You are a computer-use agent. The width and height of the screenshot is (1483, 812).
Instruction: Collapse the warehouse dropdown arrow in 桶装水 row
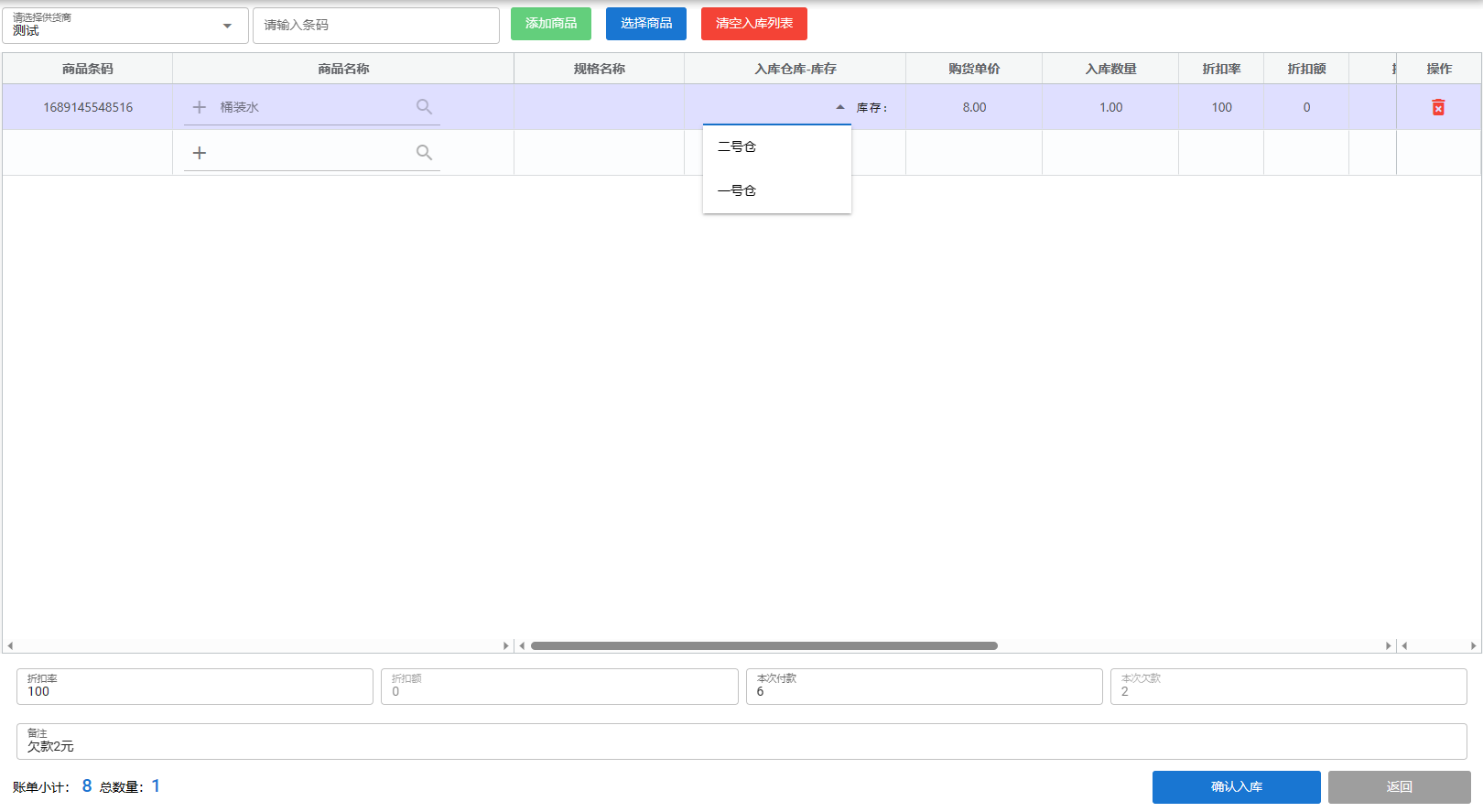(x=840, y=107)
